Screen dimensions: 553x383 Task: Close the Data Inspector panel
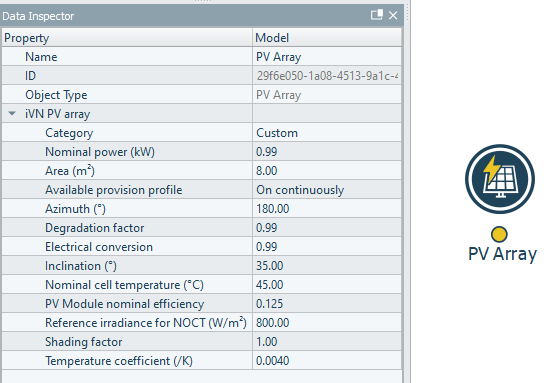[393, 15]
